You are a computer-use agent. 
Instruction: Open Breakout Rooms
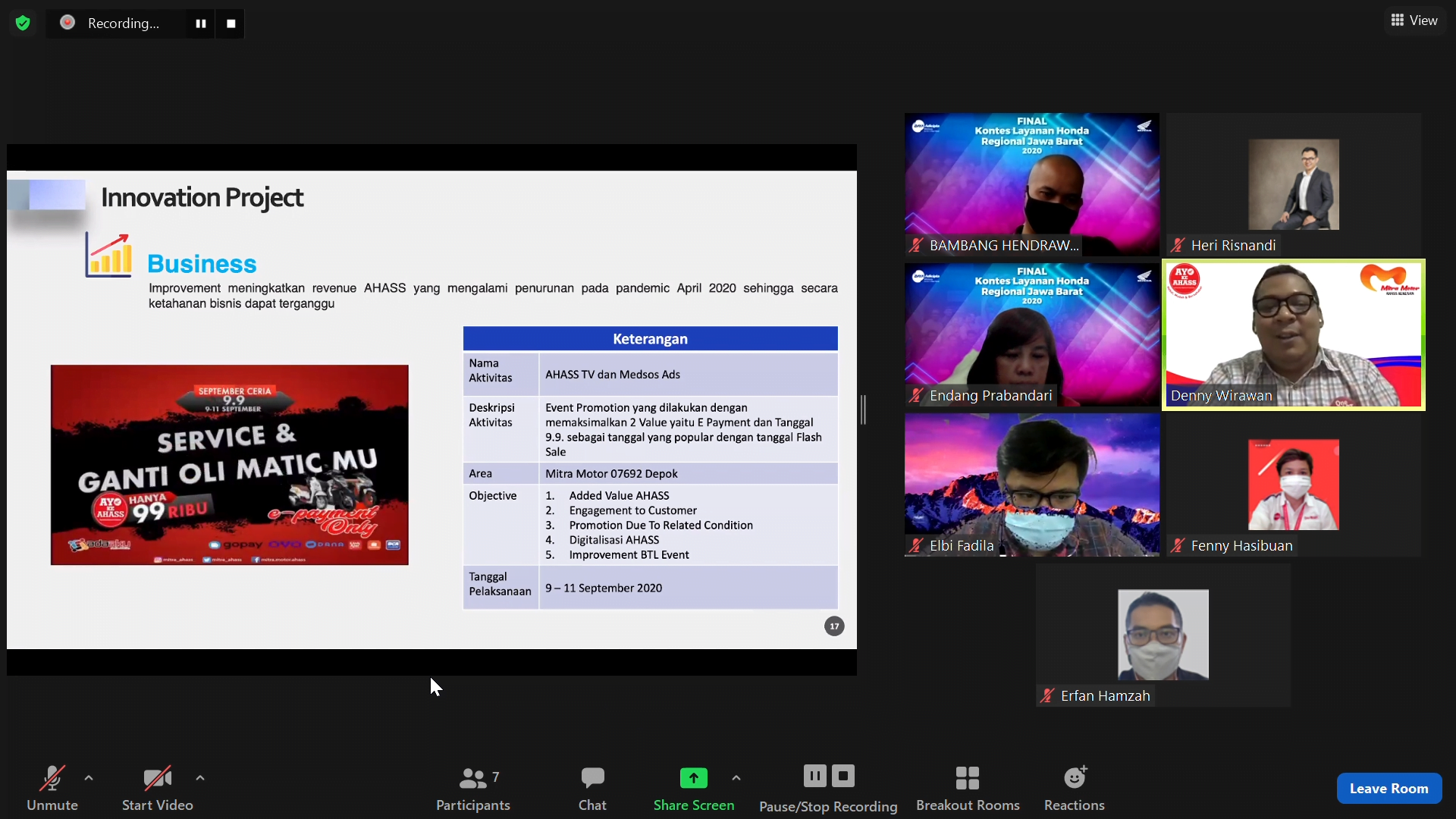click(968, 789)
